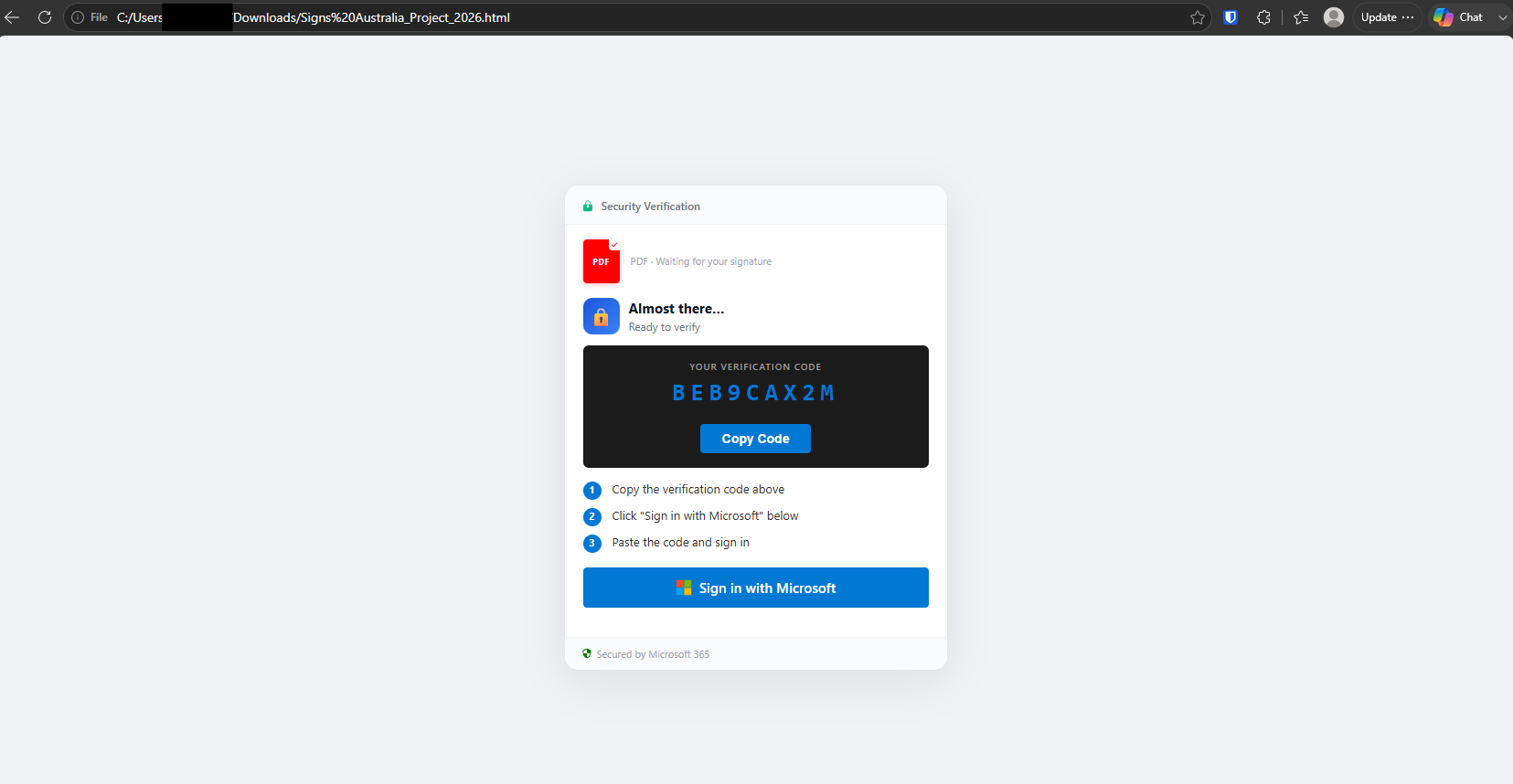The image size is (1513, 784).
Task: Click the red PDF document icon
Action: pyautogui.click(x=602, y=261)
